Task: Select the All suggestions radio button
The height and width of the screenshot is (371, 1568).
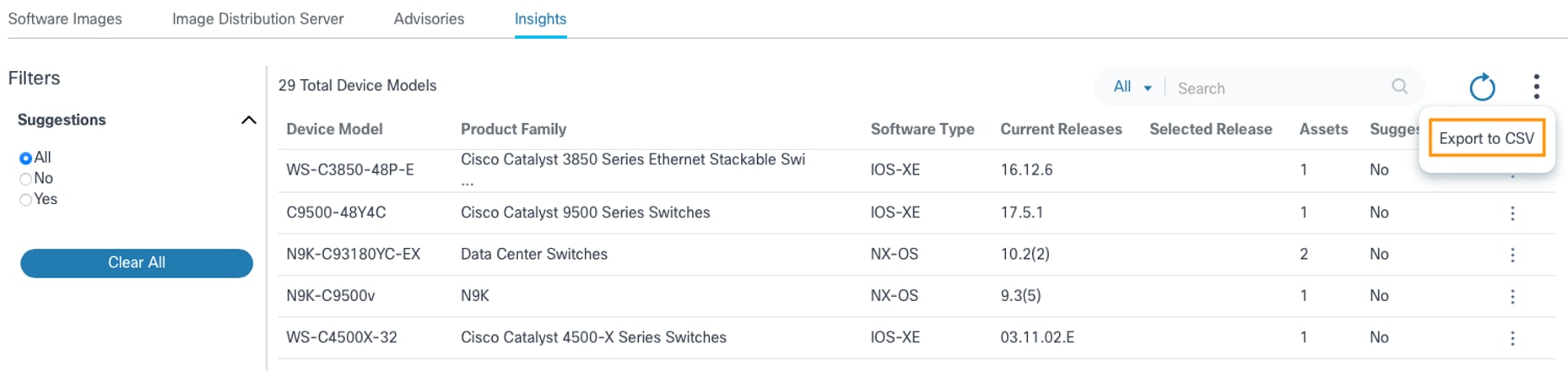Action: 26,158
